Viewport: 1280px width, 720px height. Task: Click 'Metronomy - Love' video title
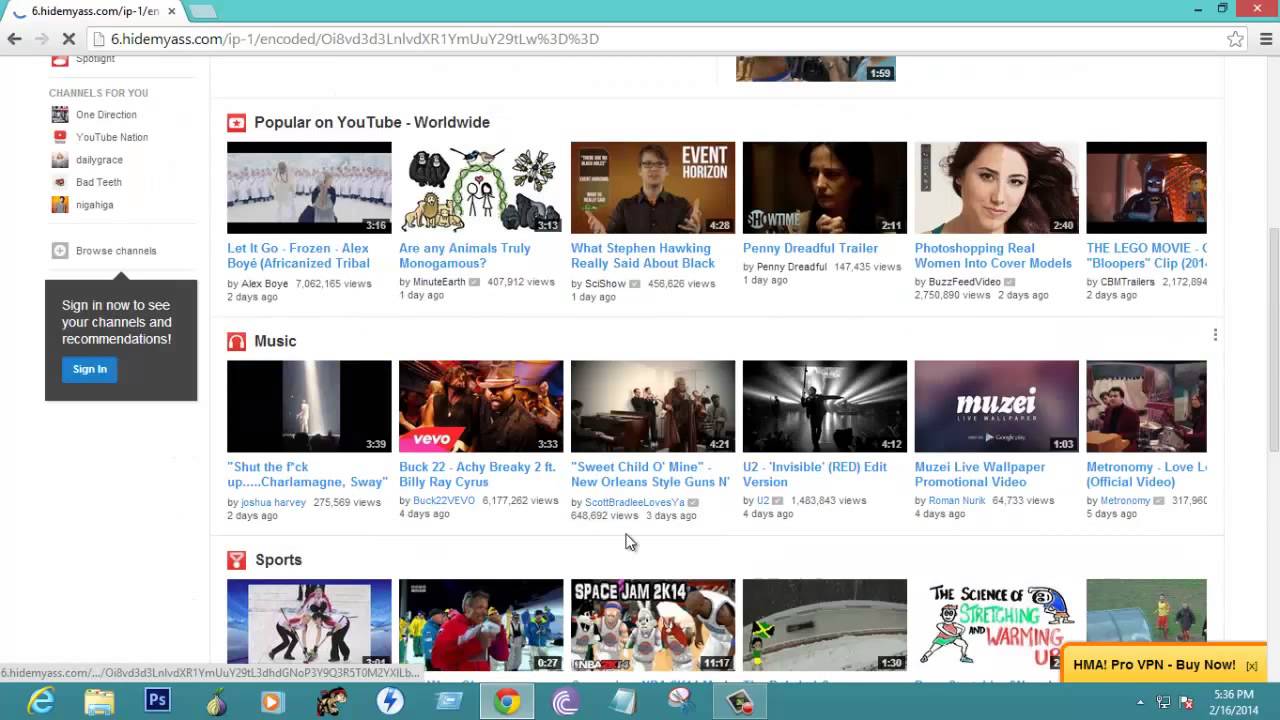[x=1147, y=475]
